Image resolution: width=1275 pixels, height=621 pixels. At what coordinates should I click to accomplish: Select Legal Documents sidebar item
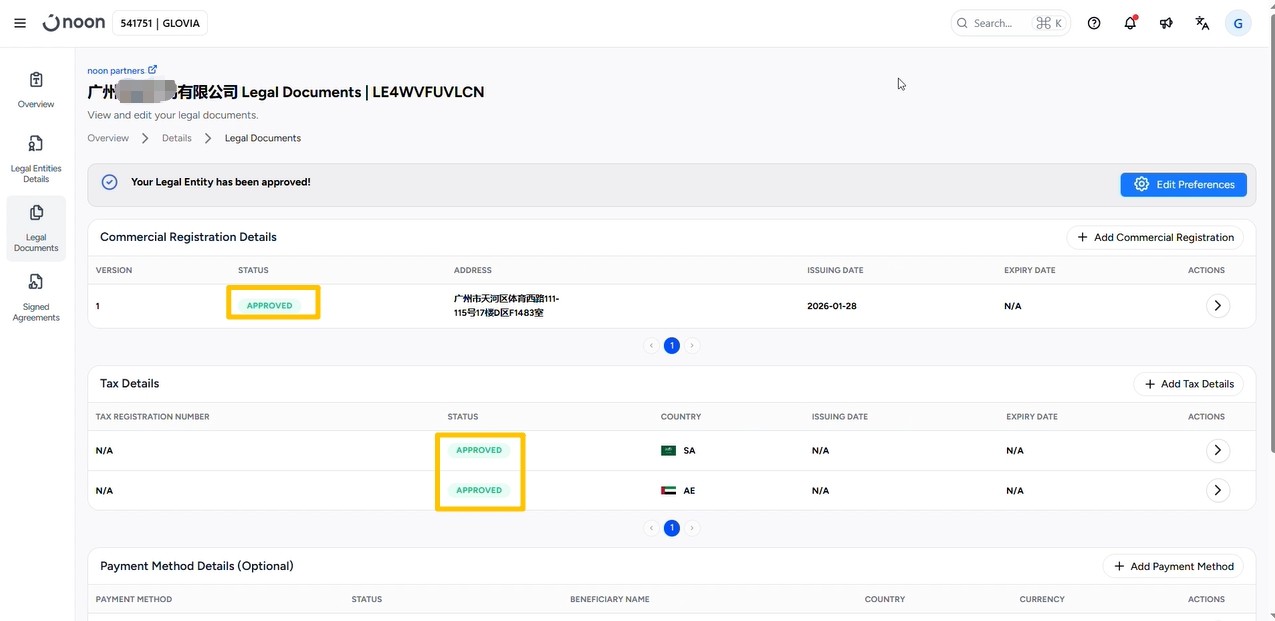point(36,228)
